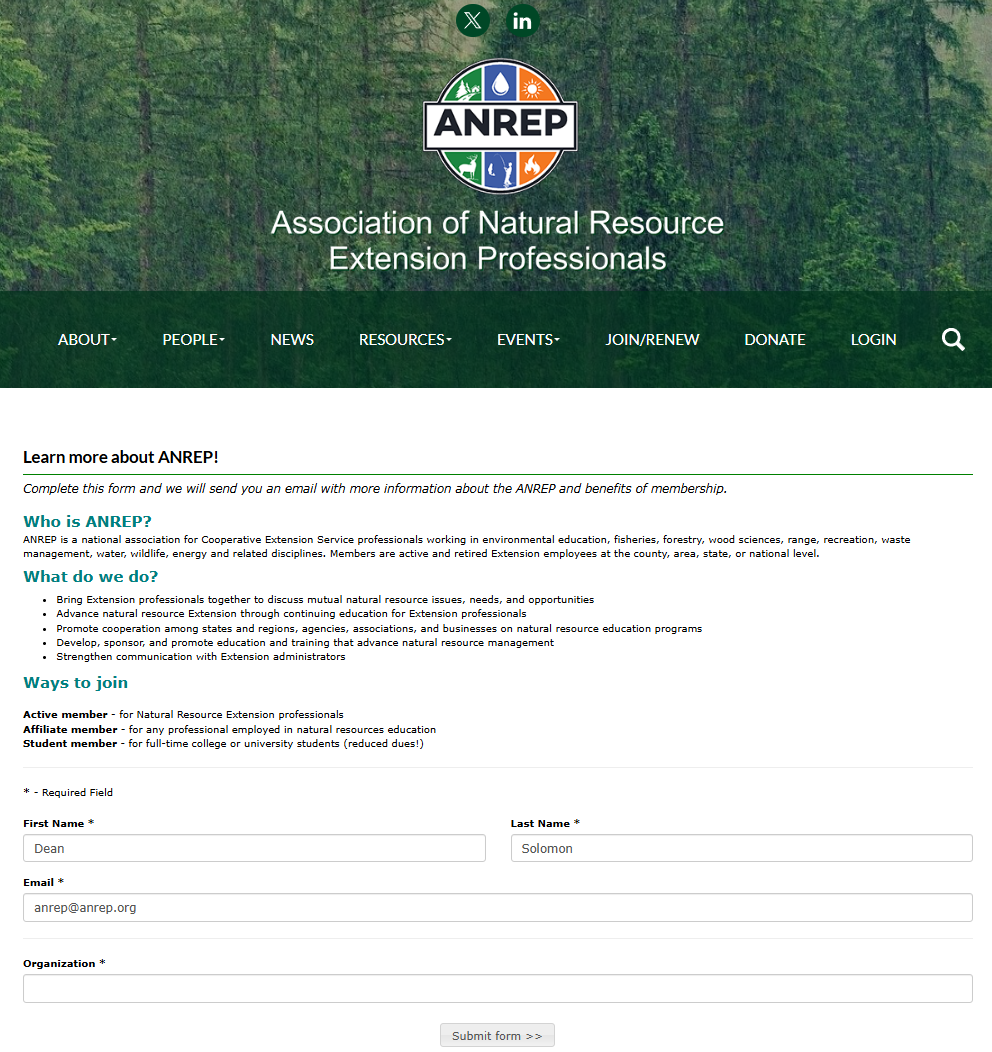Click the 'Organization *' label
The width and height of the screenshot is (992, 1052).
click(64, 963)
